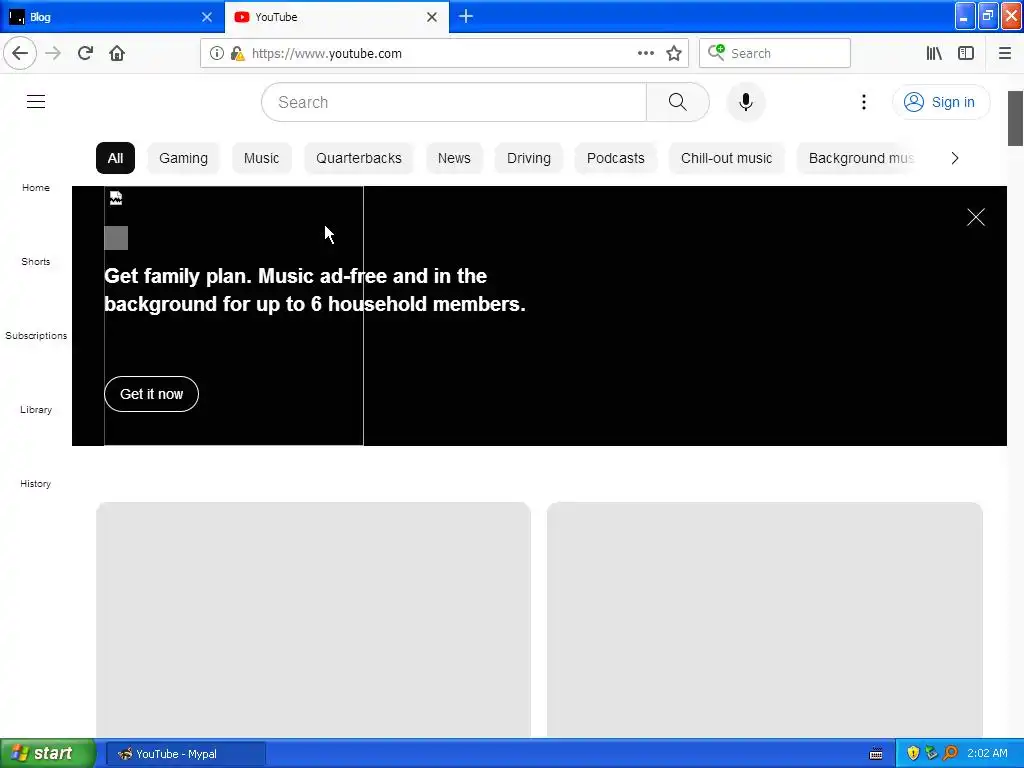Open YouTube settings three-dot menu
Screen dimensions: 1024x768
point(863,102)
